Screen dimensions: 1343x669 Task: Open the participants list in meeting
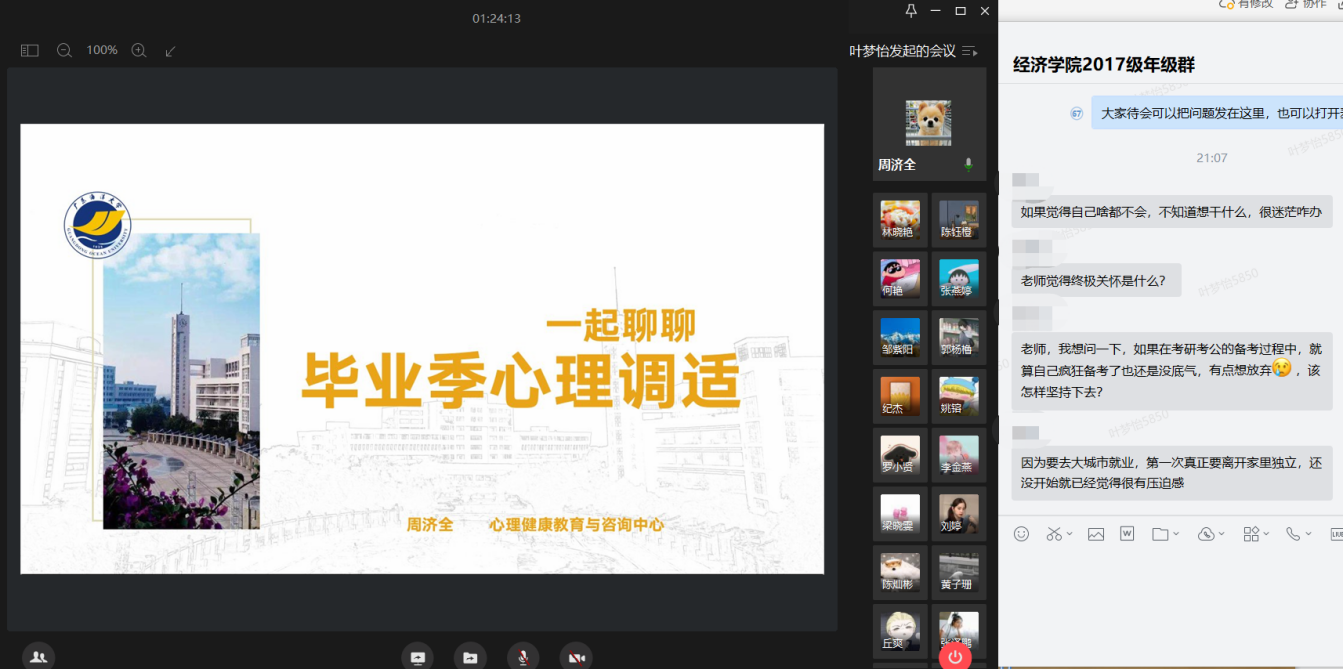[38, 656]
